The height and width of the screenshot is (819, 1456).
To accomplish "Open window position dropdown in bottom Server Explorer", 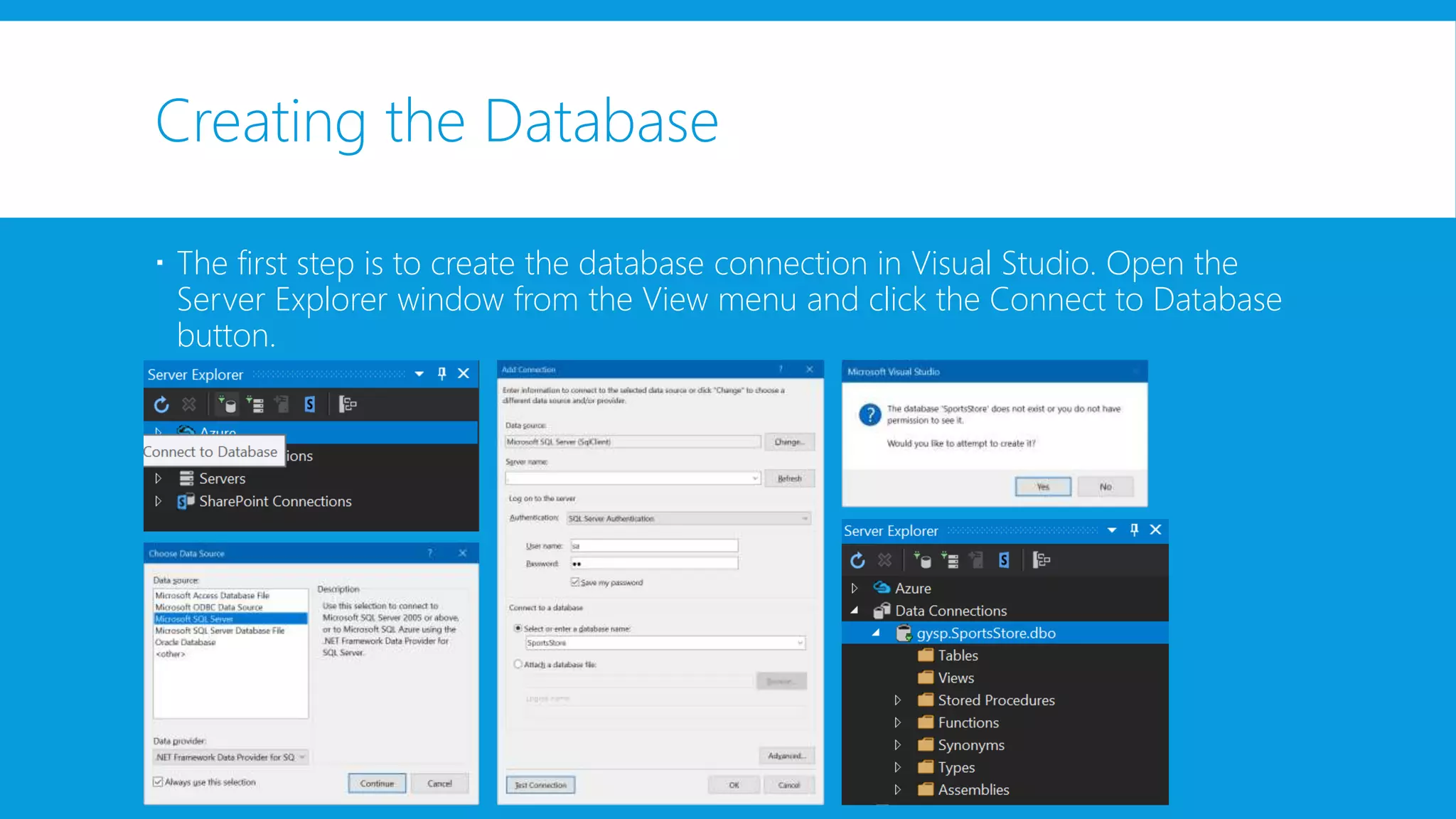I will (1112, 530).
